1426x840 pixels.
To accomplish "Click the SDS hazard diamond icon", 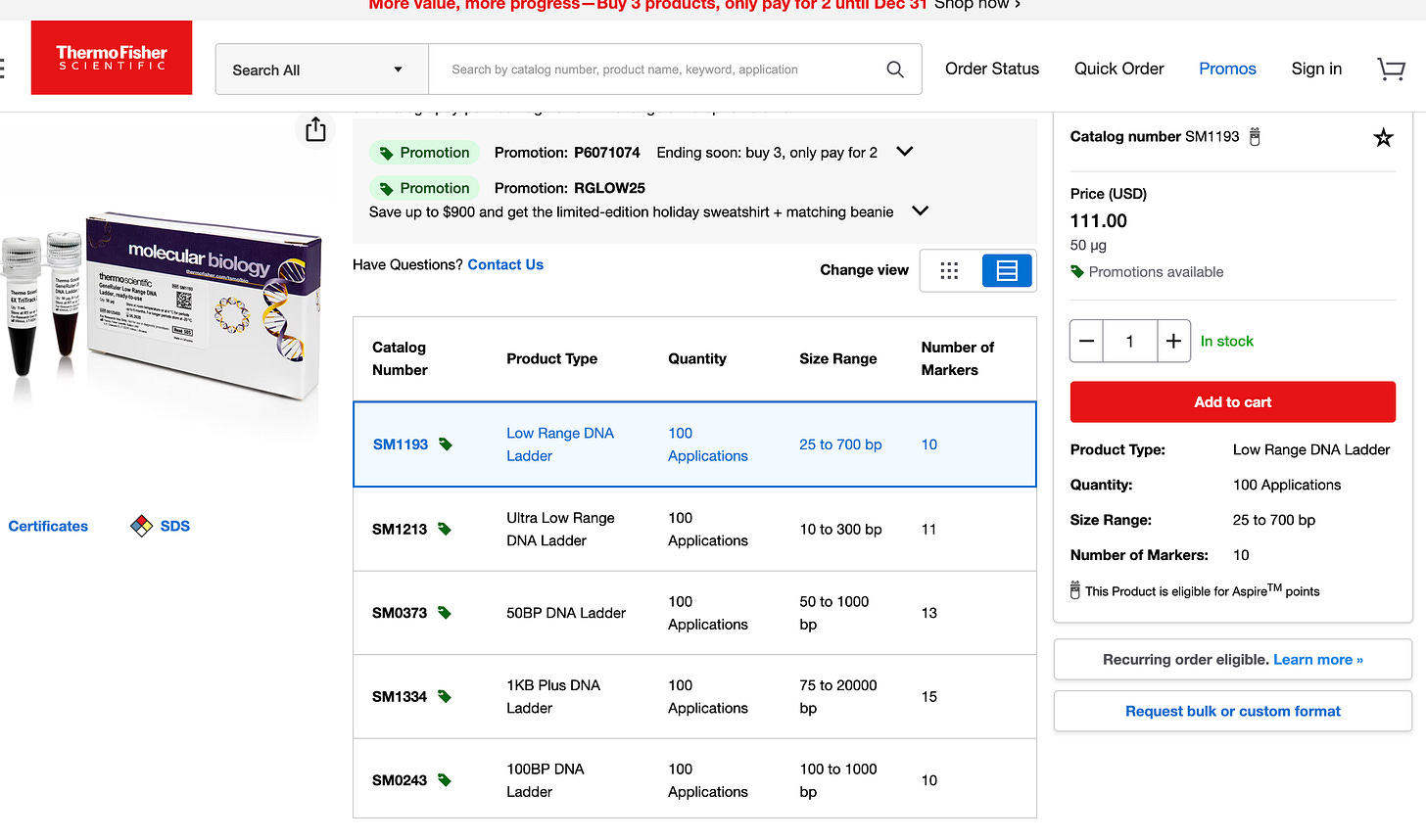I will click(x=142, y=526).
